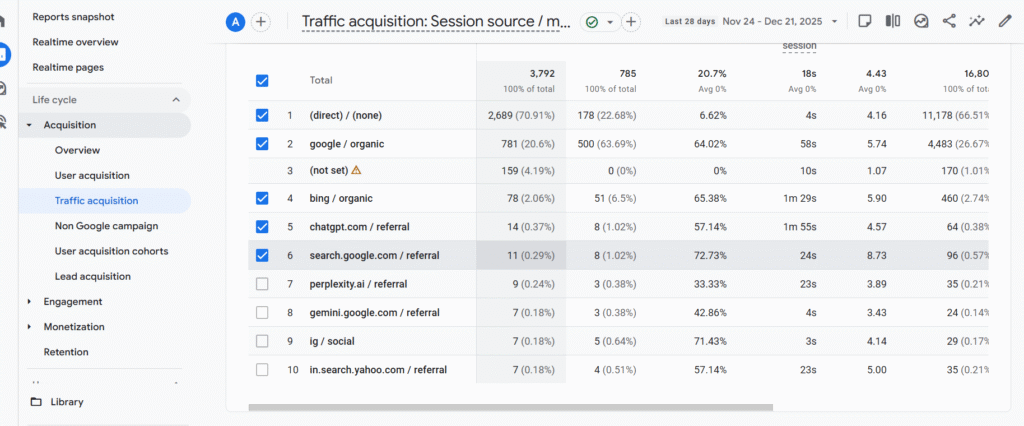This screenshot has height=426, width=1024.
Task: Collapse the Life cycle section
Action: click(x=176, y=100)
